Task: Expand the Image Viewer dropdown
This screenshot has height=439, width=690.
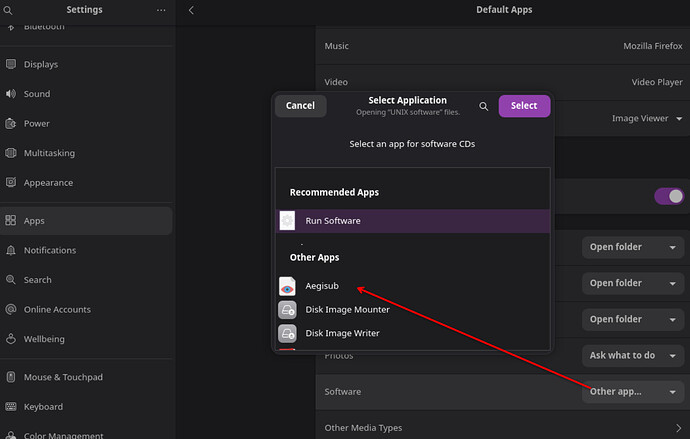Action: click(647, 118)
